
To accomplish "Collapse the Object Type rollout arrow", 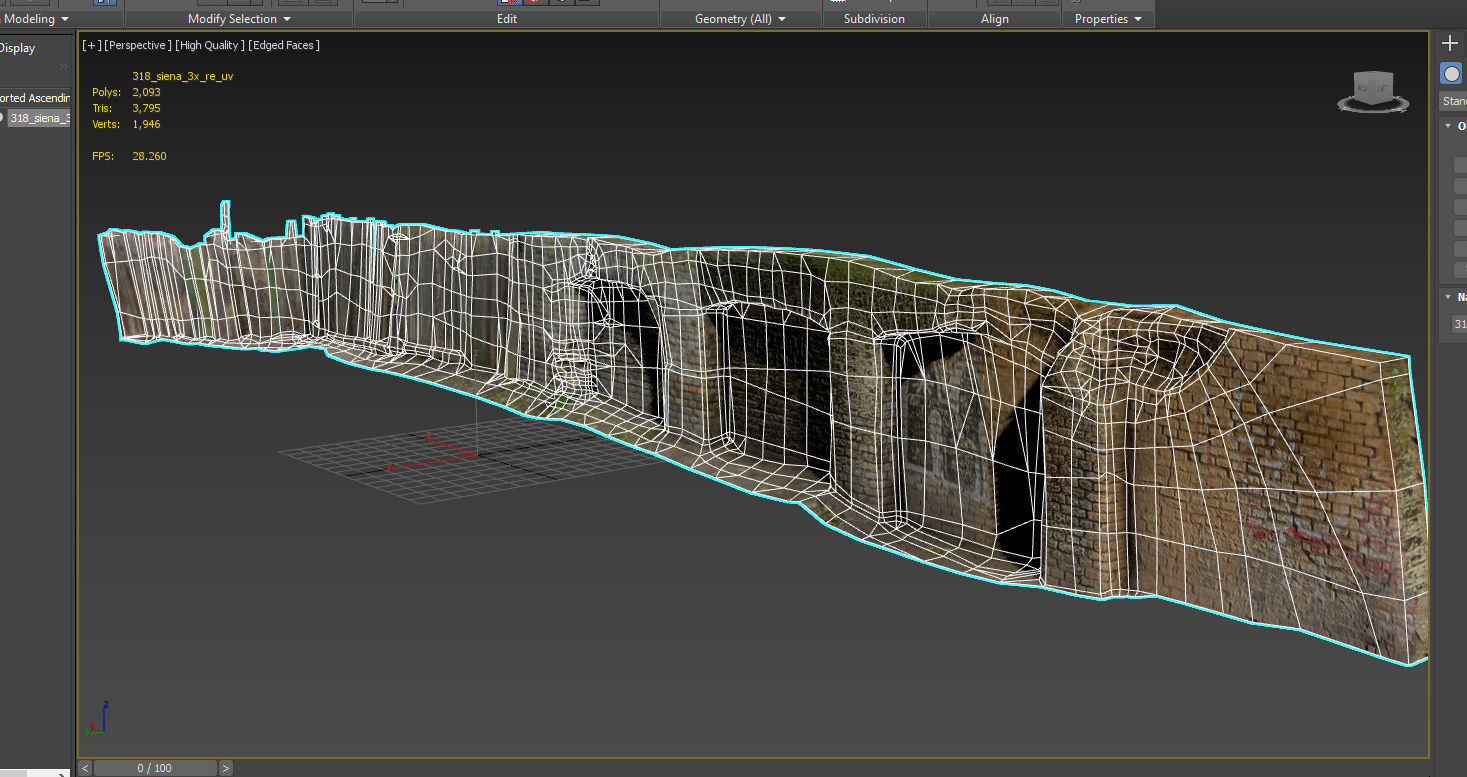I will point(1449,125).
